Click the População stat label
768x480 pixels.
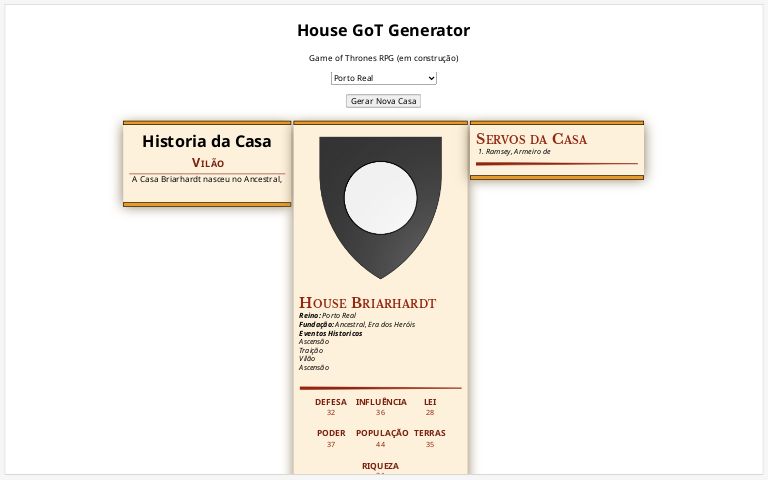click(381, 433)
